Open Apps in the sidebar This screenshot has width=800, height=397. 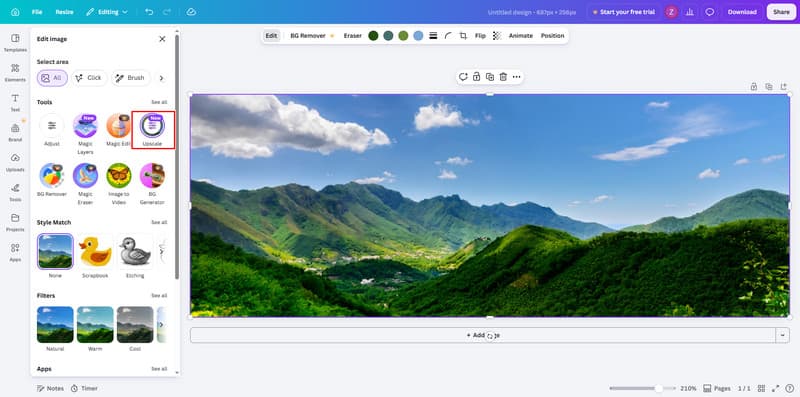(x=15, y=253)
